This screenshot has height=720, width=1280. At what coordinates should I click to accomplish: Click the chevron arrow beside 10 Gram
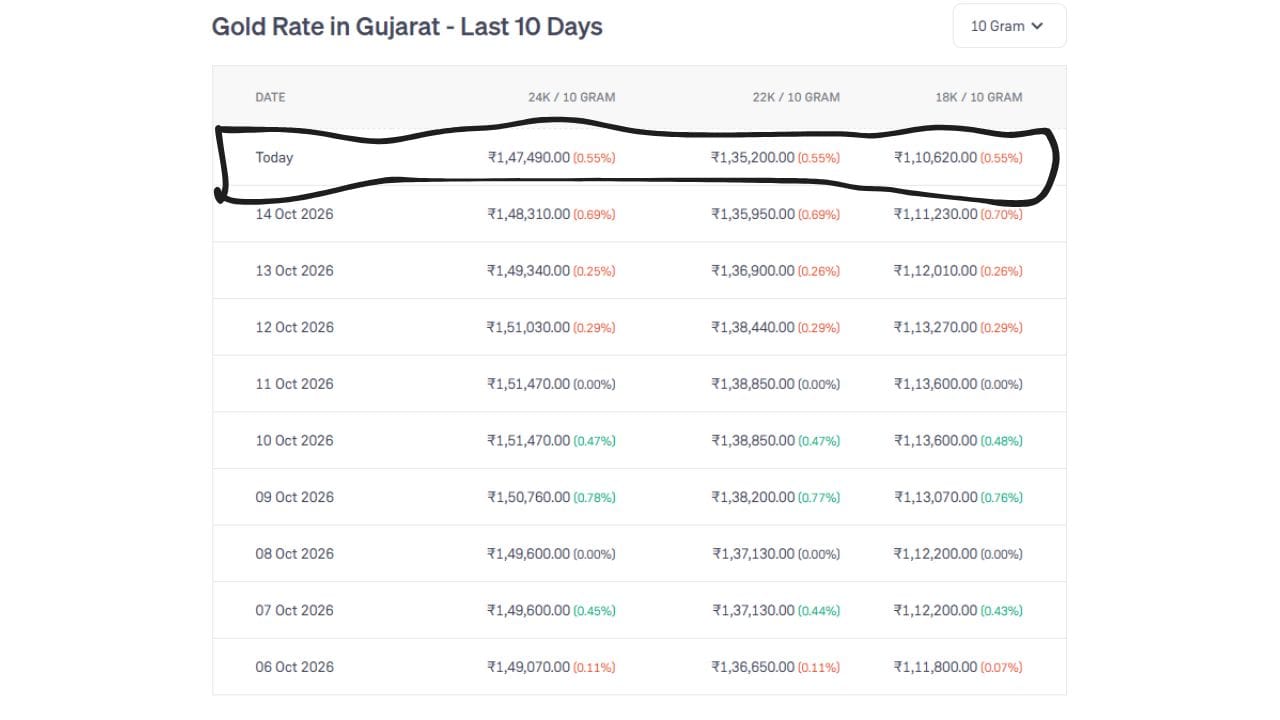(x=1037, y=26)
